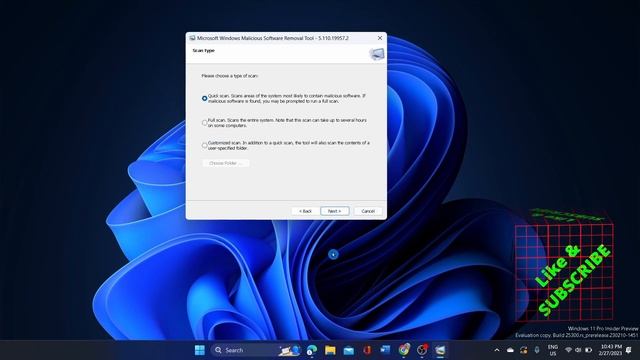Image resolution: width=640 pixels, height=360 pixels.
Task: Click the microphone tray icon
Action: click(x=537, y=350)
